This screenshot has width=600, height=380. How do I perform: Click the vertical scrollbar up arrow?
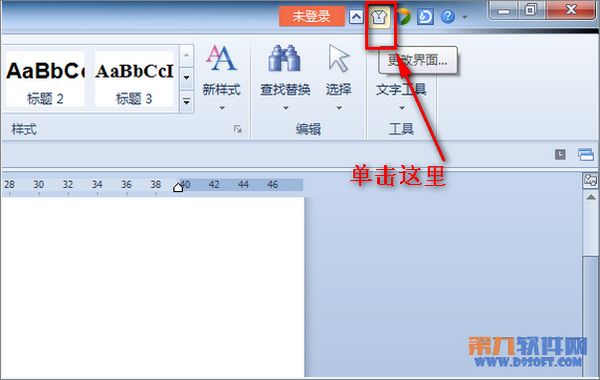click(591, 197)
